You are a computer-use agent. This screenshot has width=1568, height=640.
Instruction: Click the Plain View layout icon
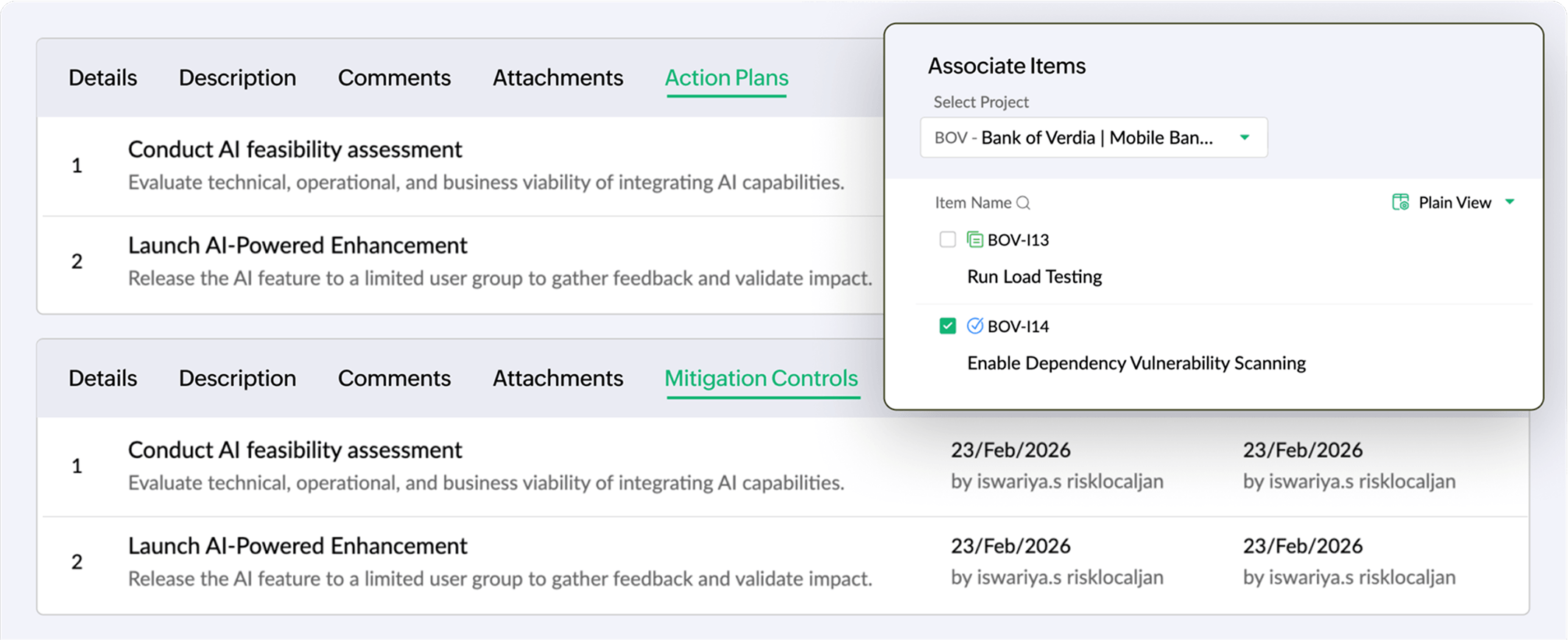(x=1400, y=202)
